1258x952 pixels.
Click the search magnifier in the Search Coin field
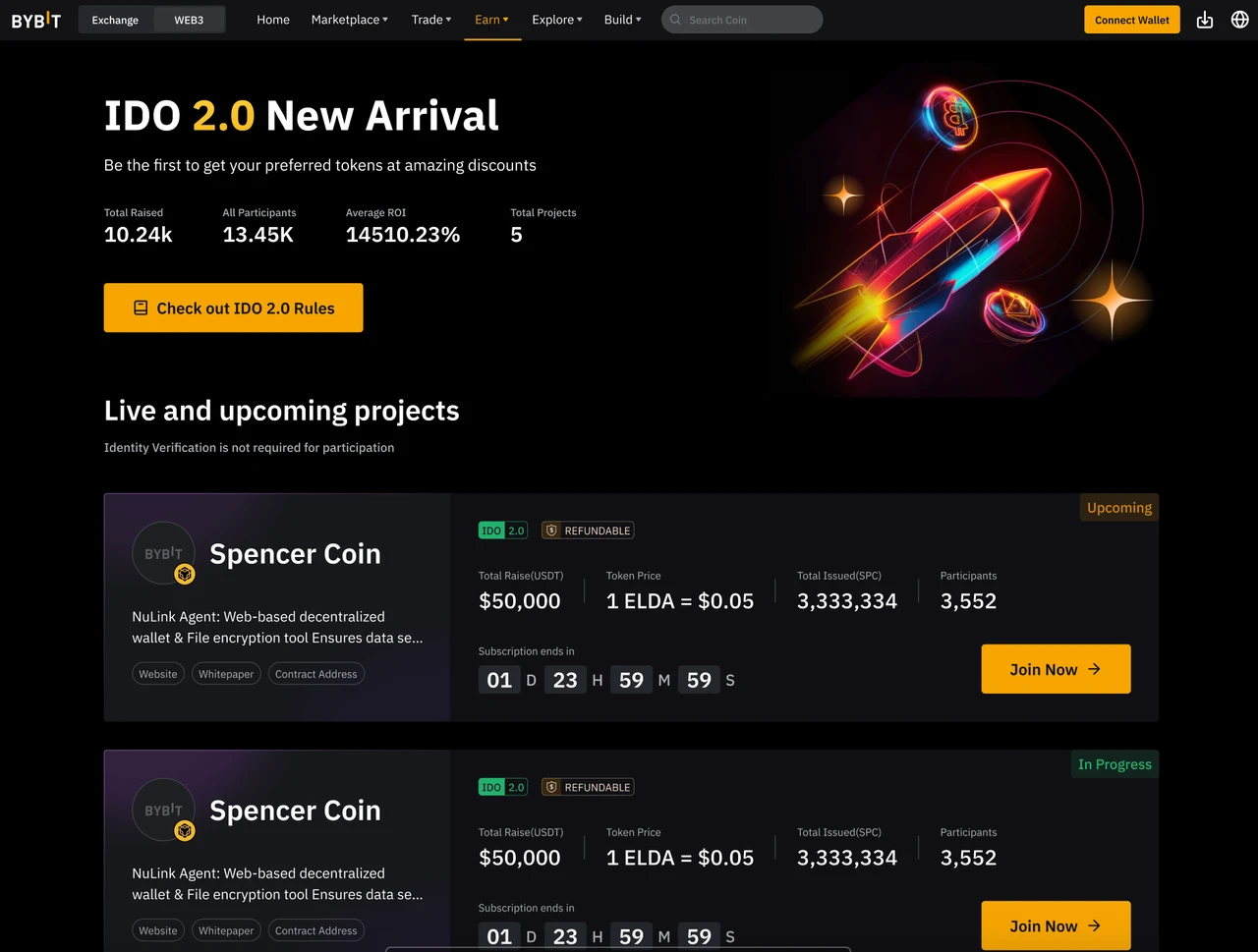tap(675, 19)
